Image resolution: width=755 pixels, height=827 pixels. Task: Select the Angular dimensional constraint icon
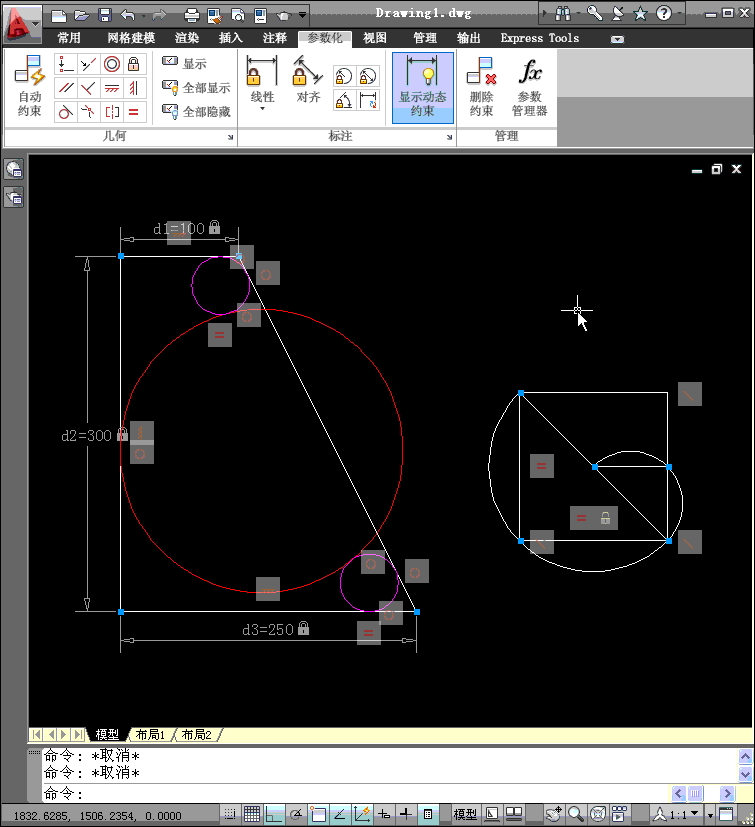pyautogui.click(x=344, y=100)
